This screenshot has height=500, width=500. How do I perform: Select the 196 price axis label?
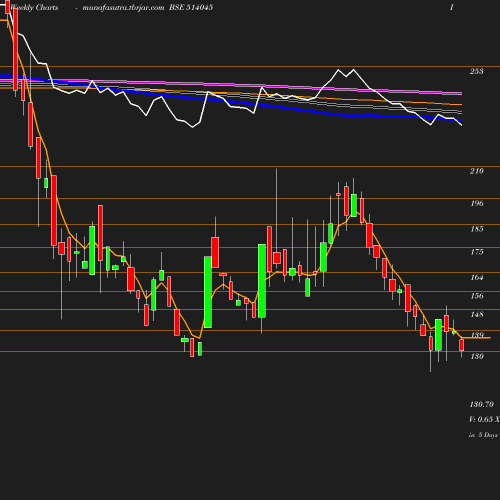click(477, 203)
